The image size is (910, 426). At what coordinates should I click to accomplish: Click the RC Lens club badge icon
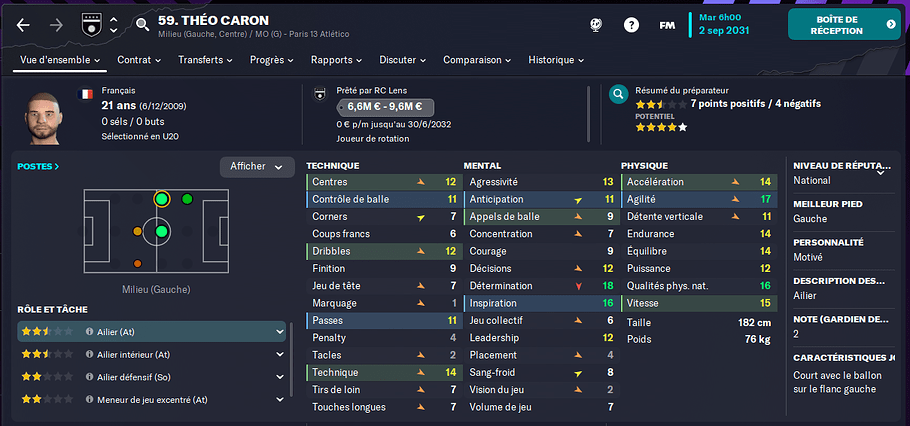[x=319, y=96]
